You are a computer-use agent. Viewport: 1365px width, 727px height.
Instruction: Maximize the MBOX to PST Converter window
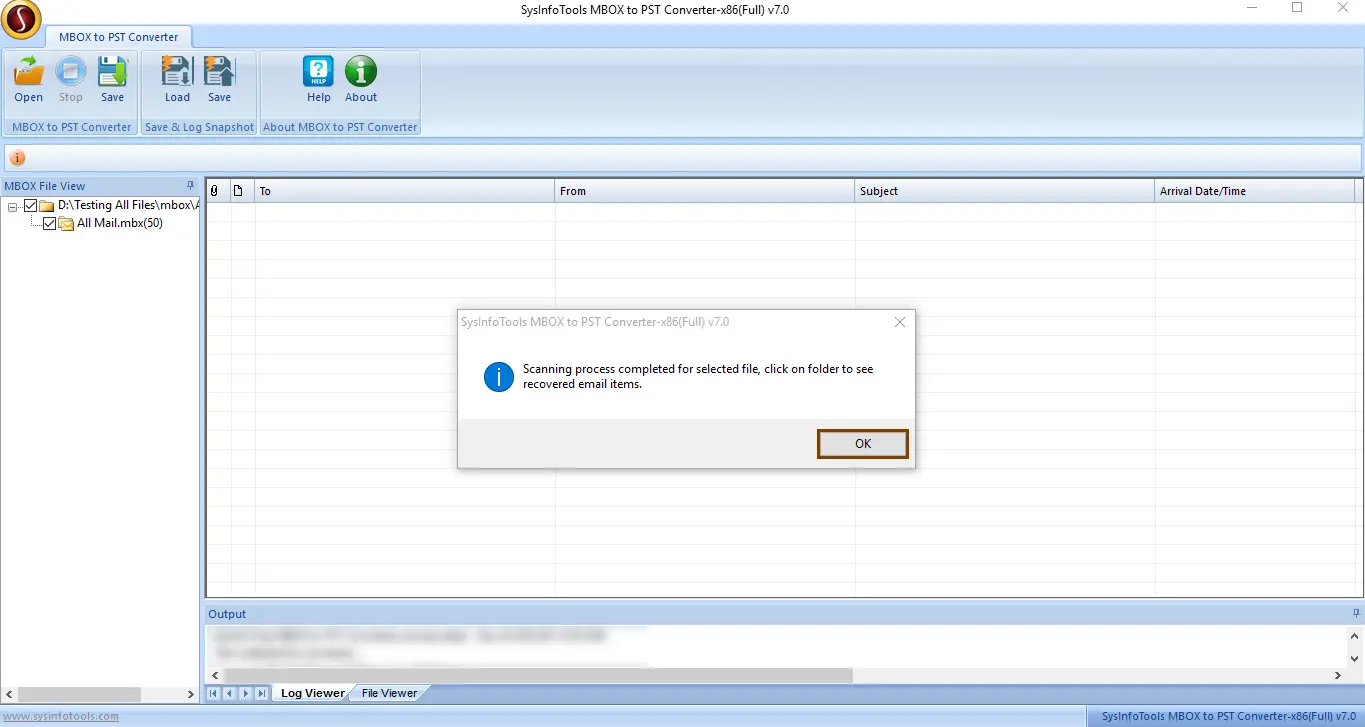coord(1297,8)
